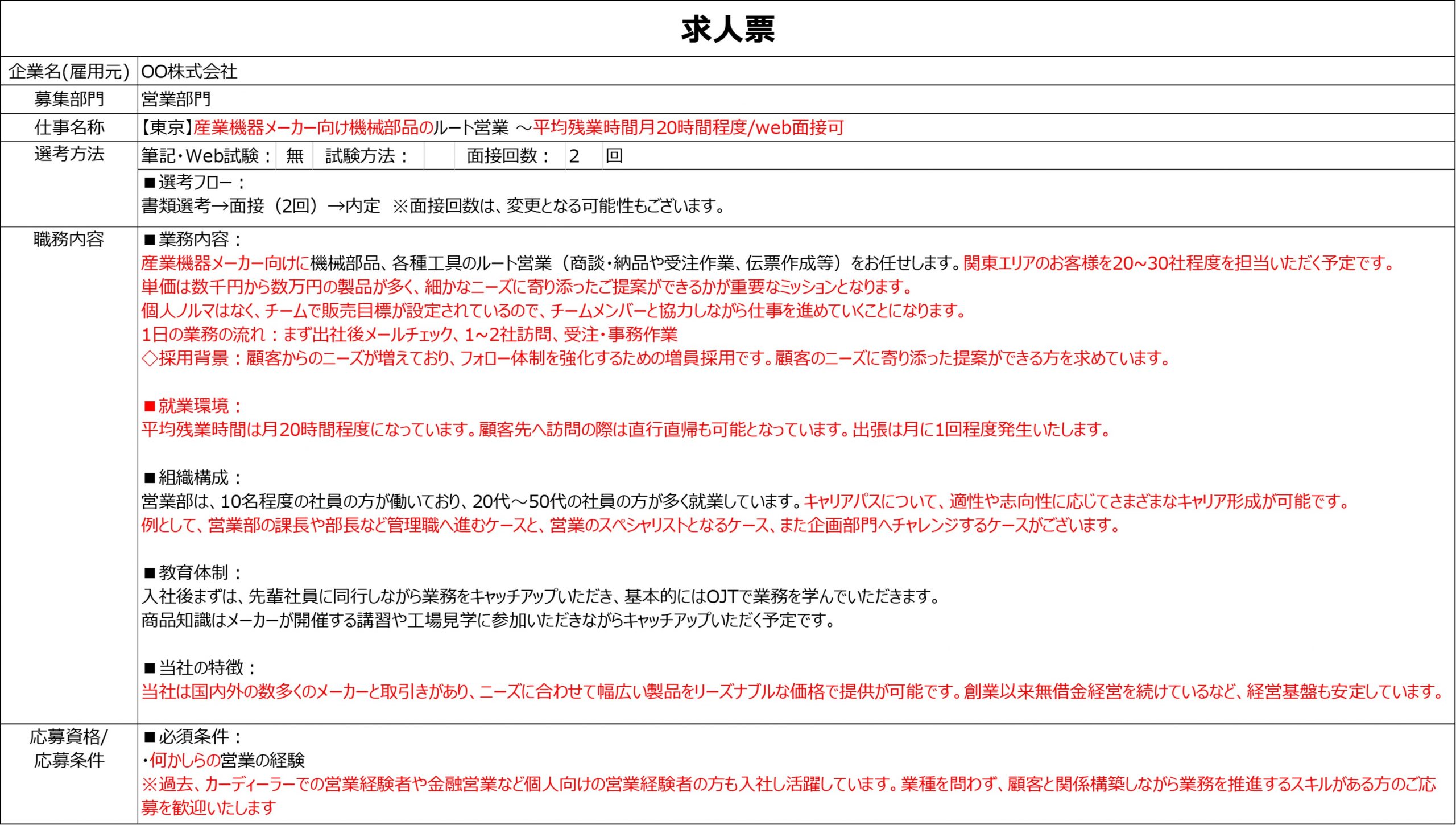Click the 営業部門 department value cell

(176, 99)
